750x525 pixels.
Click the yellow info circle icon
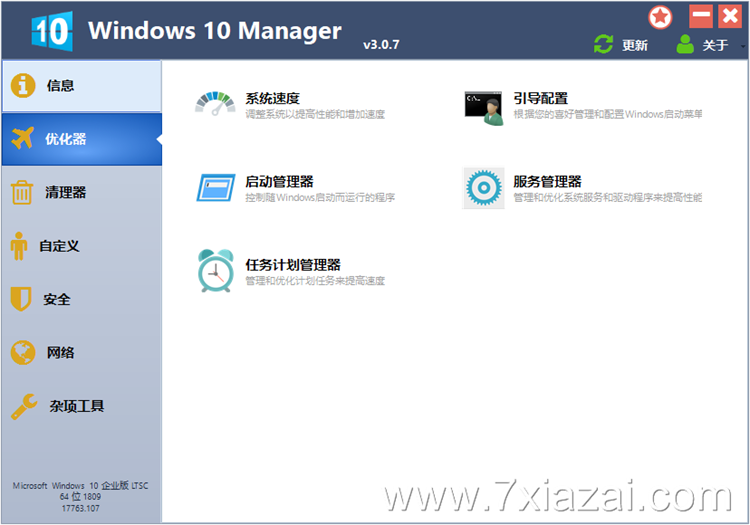23,86
